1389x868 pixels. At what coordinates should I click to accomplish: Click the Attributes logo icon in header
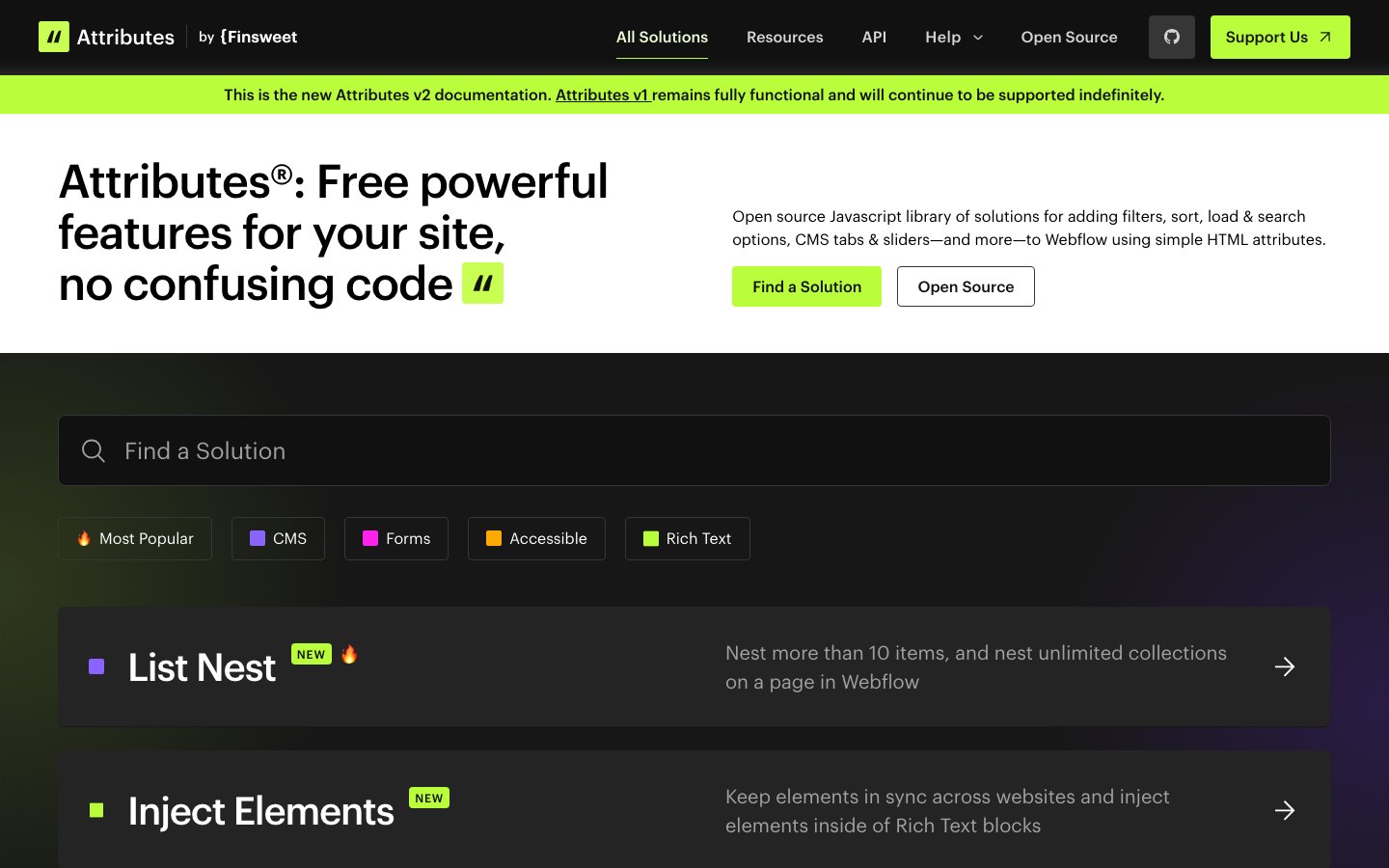[54, 38]
